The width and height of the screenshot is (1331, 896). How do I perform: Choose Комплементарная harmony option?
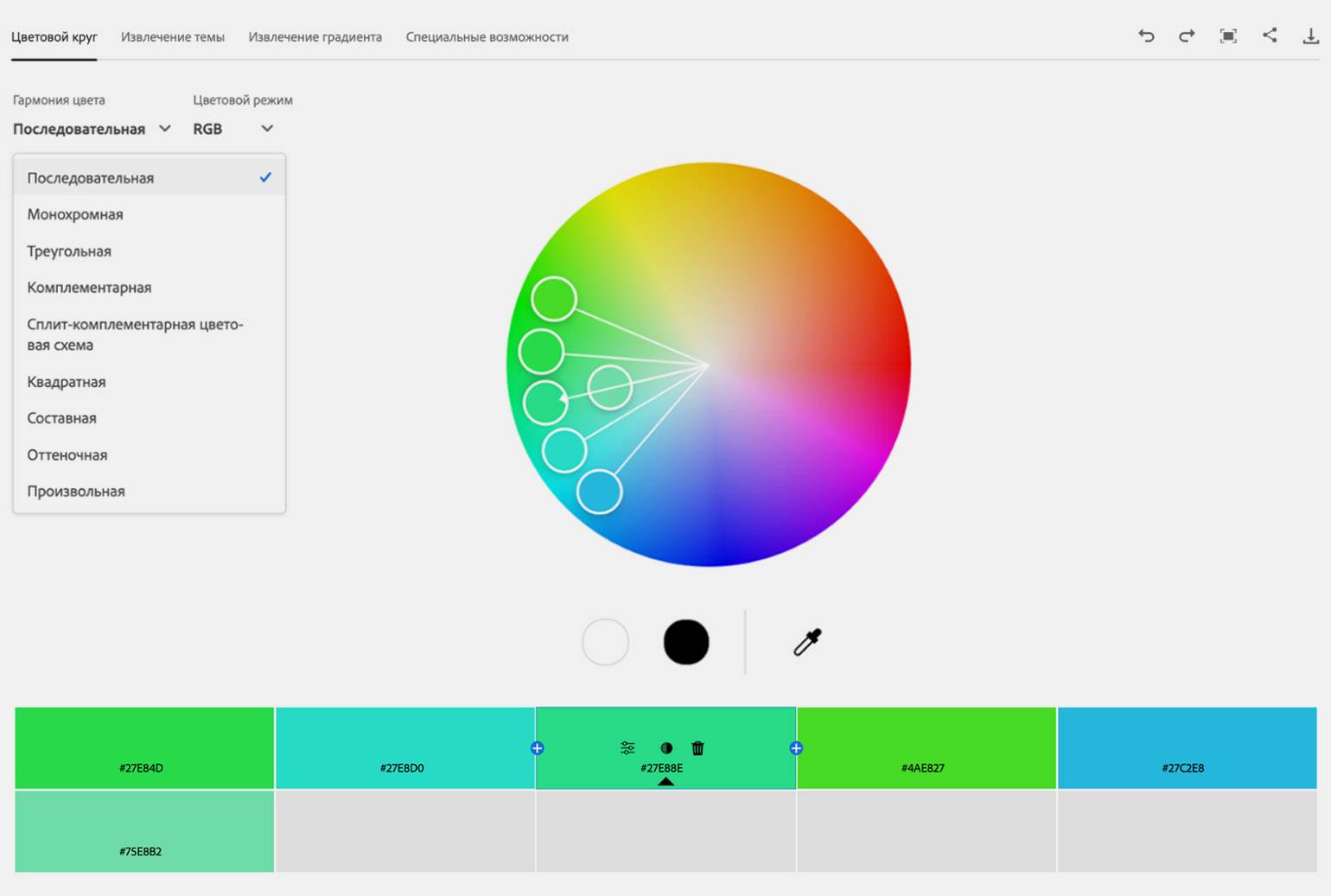[x=89, y=288]
